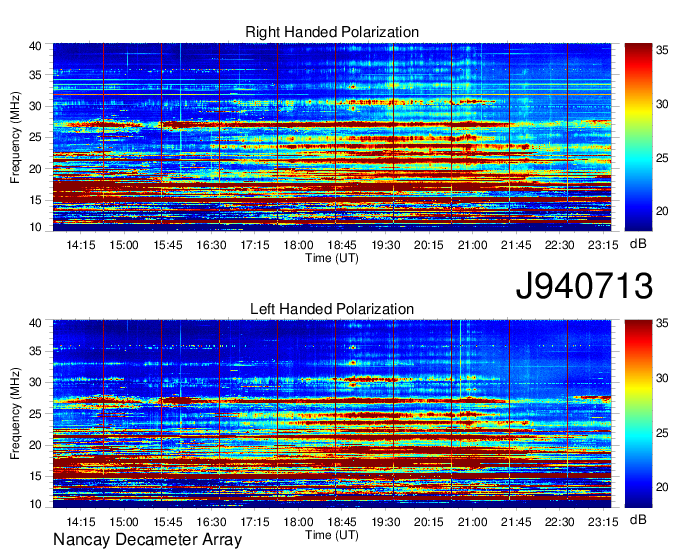Image resolution: width=680 pixels, height=552 pixels.
Task: Click the Left Handed plot's colorbar
Action: tap(638, 414)
